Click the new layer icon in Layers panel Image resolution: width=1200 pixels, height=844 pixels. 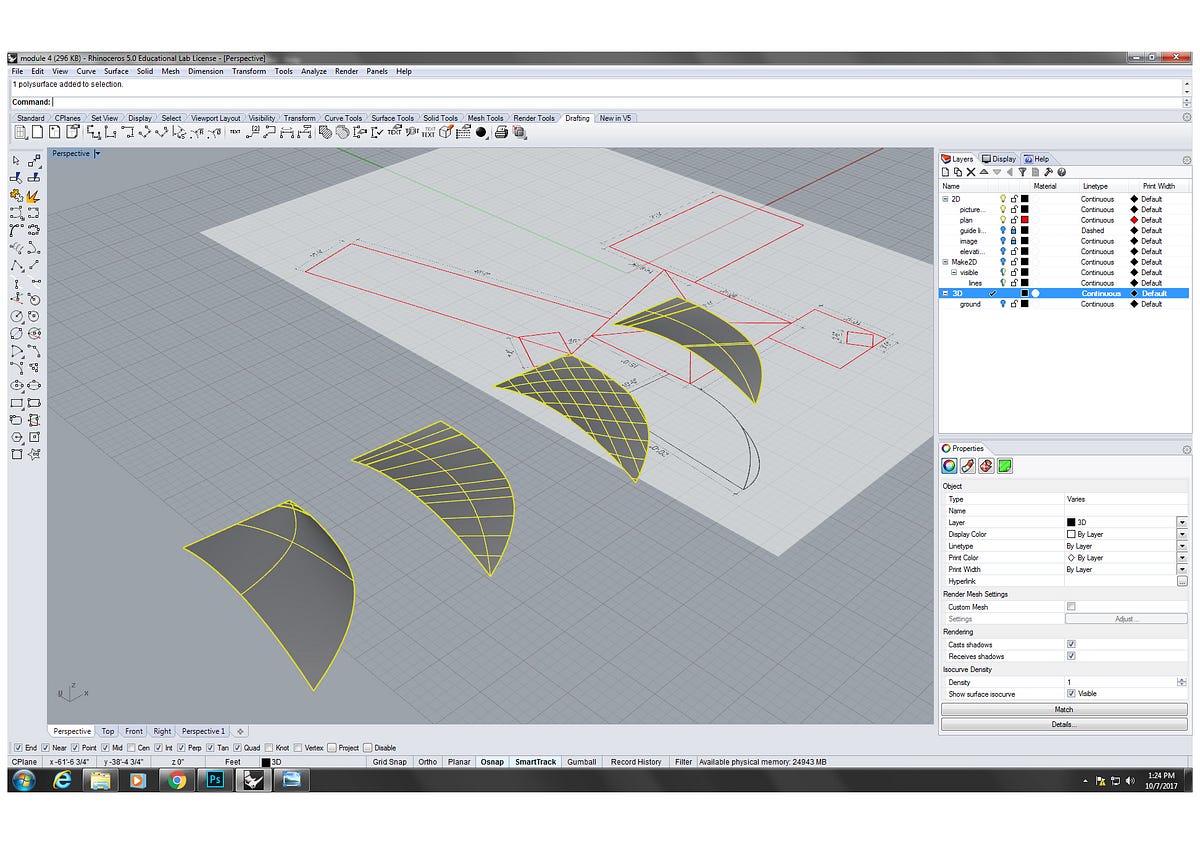[945, 172]
